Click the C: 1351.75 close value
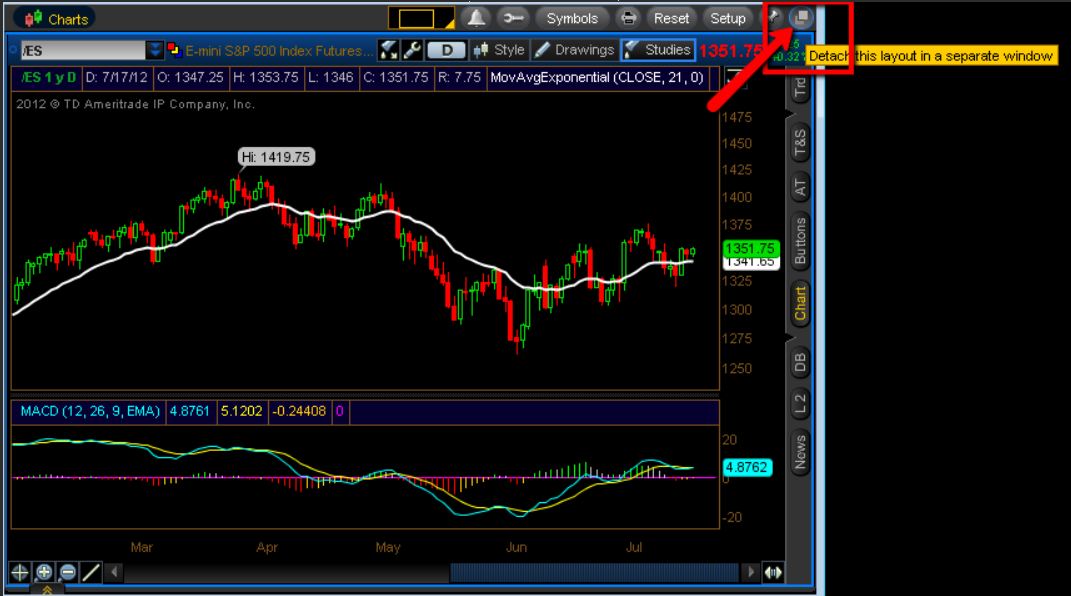1071x596 pixels. [395, 78]
